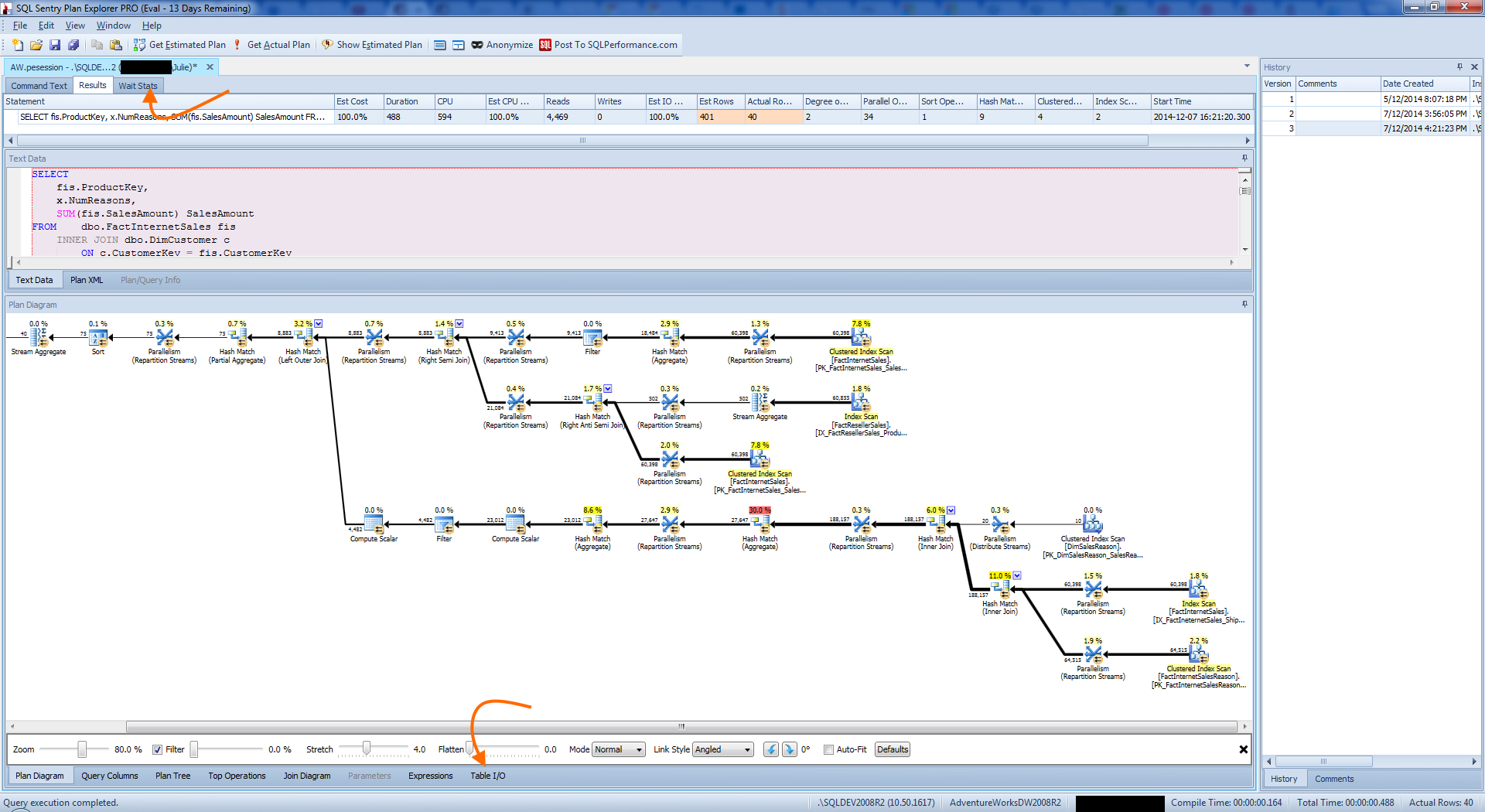Sort by the Duration column header

pyautogui.click(x=408, y=101)
